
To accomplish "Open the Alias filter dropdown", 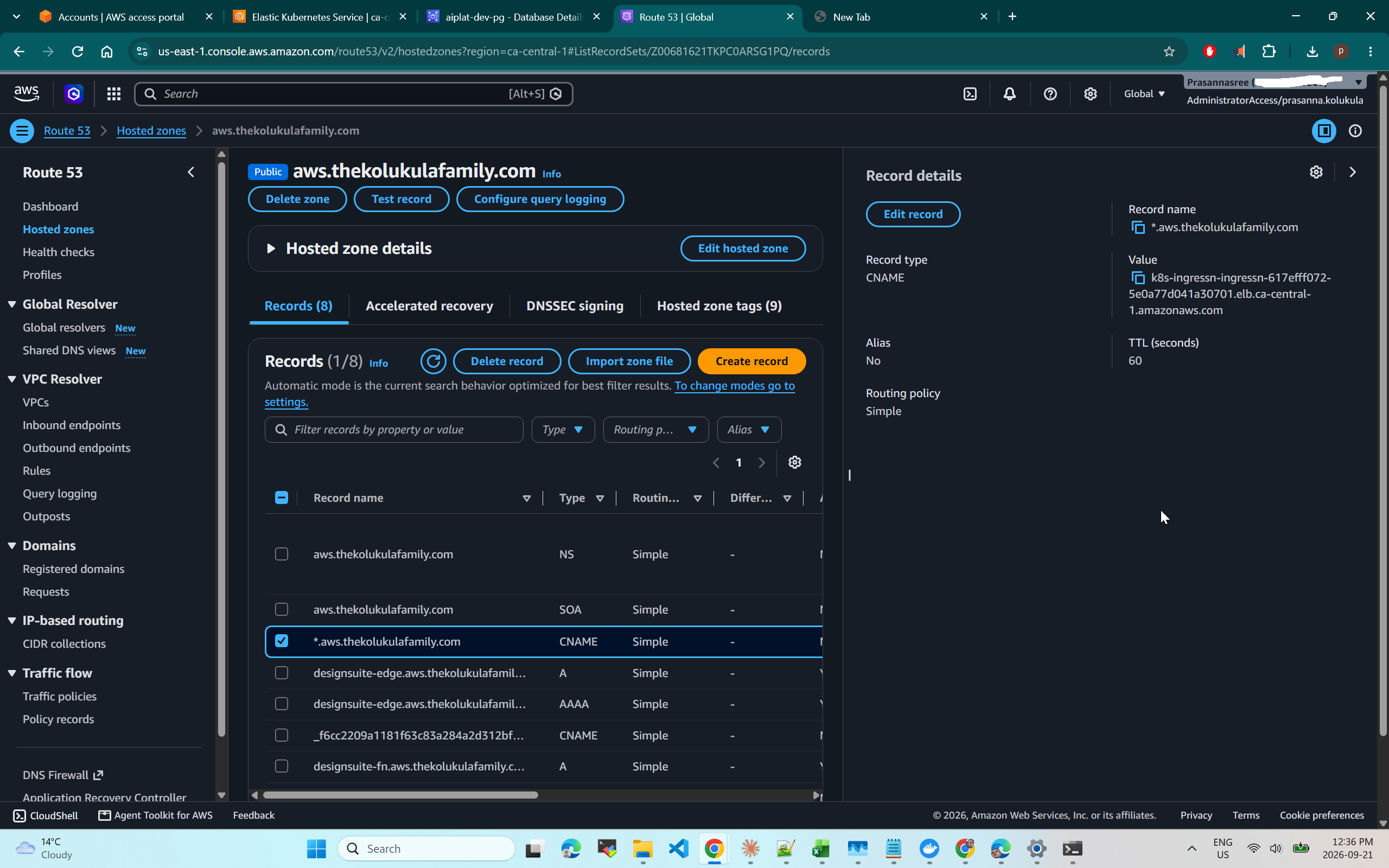I will [x=749, y=430].
